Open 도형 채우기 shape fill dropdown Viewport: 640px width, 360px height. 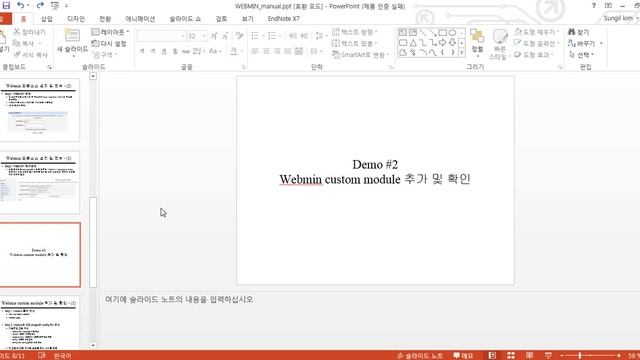tap(536, 32)
